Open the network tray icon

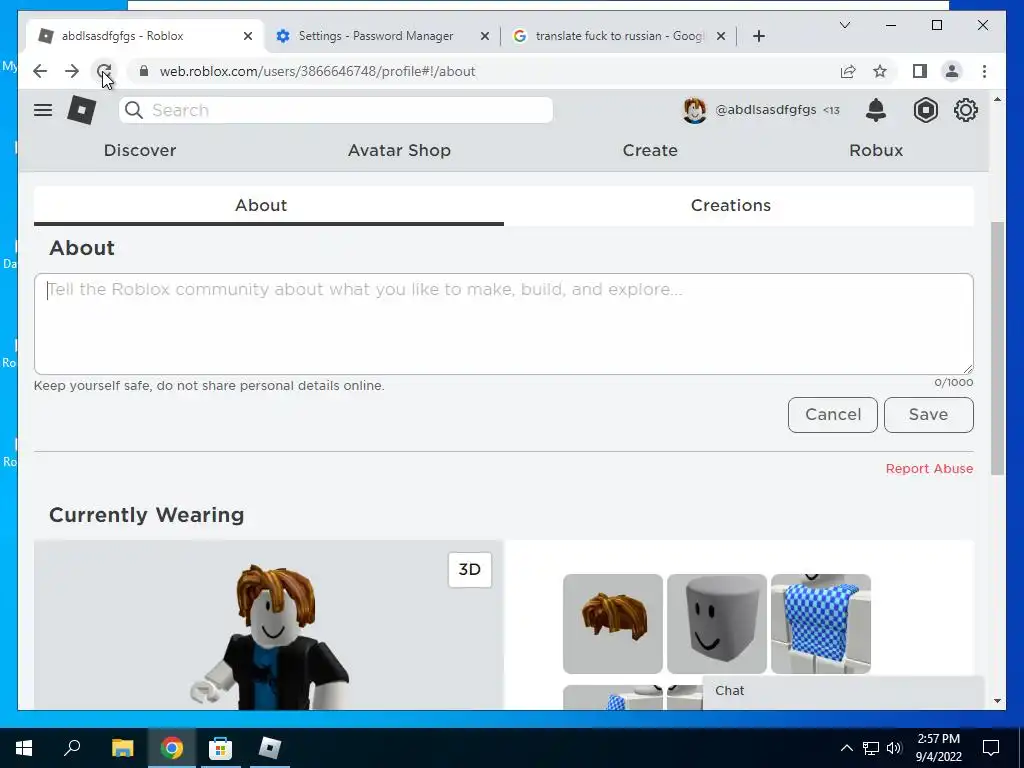871,748
